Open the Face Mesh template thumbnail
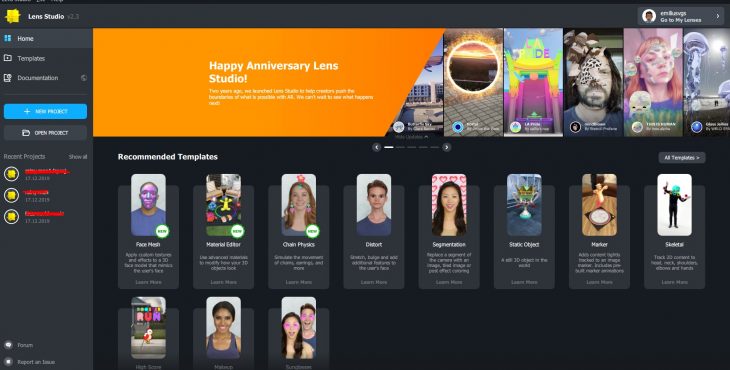The height and width of the screenshot is (370, 730). tap(148, 205)
